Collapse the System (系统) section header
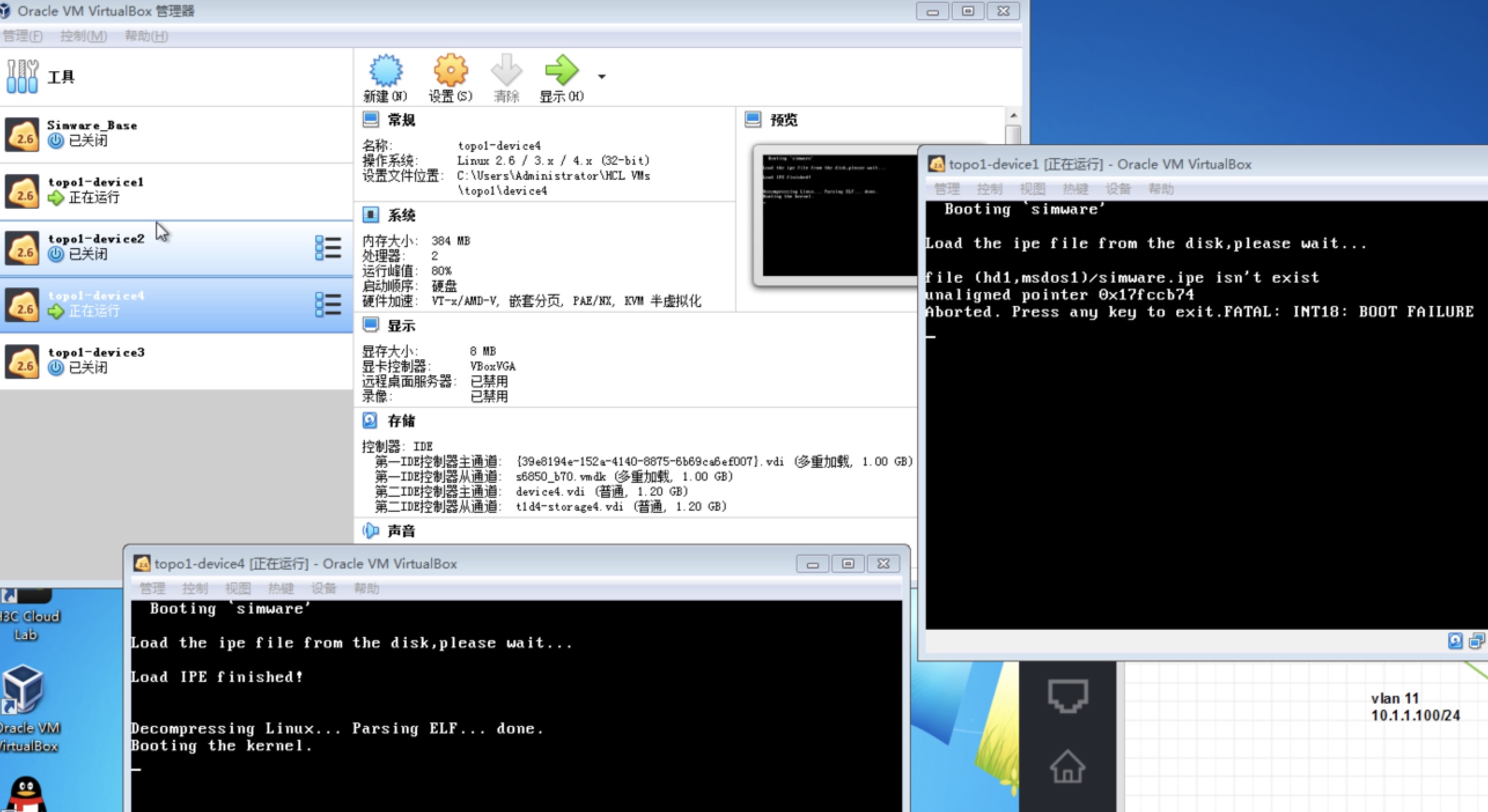The image size is (1488, 812). 401,215
